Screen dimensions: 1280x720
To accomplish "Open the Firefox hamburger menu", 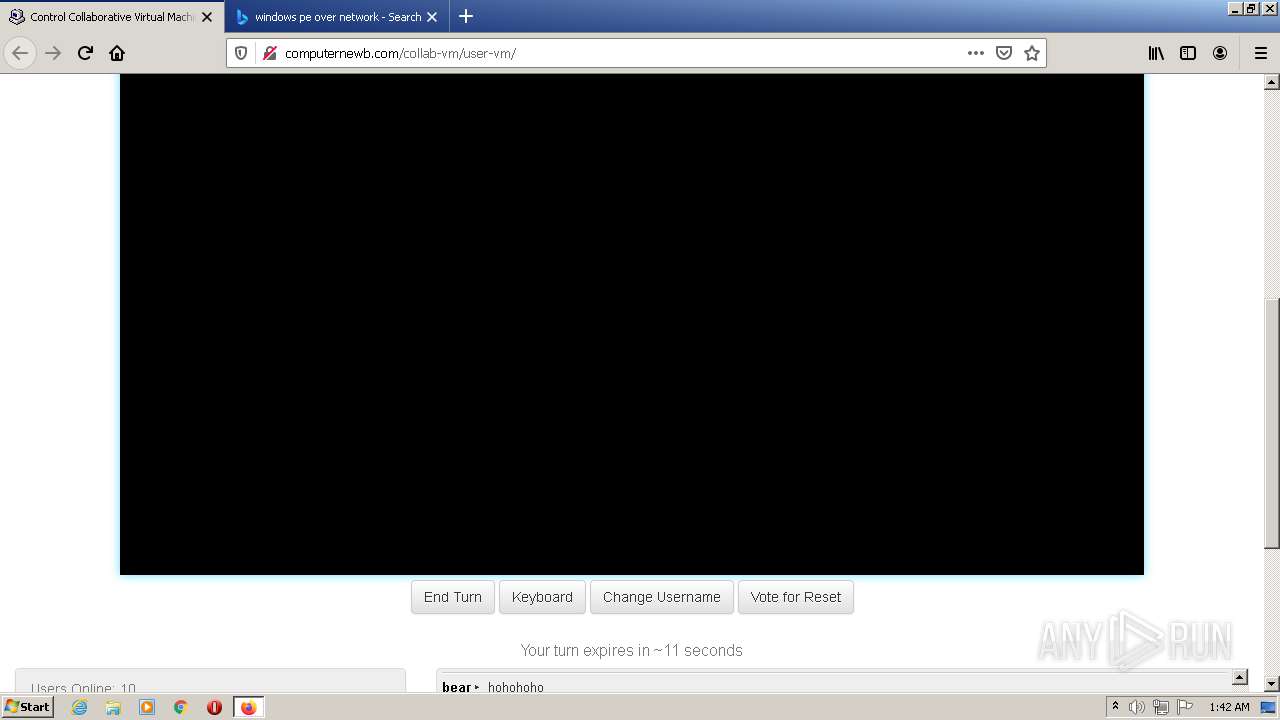I will [x=1261, y=53].
